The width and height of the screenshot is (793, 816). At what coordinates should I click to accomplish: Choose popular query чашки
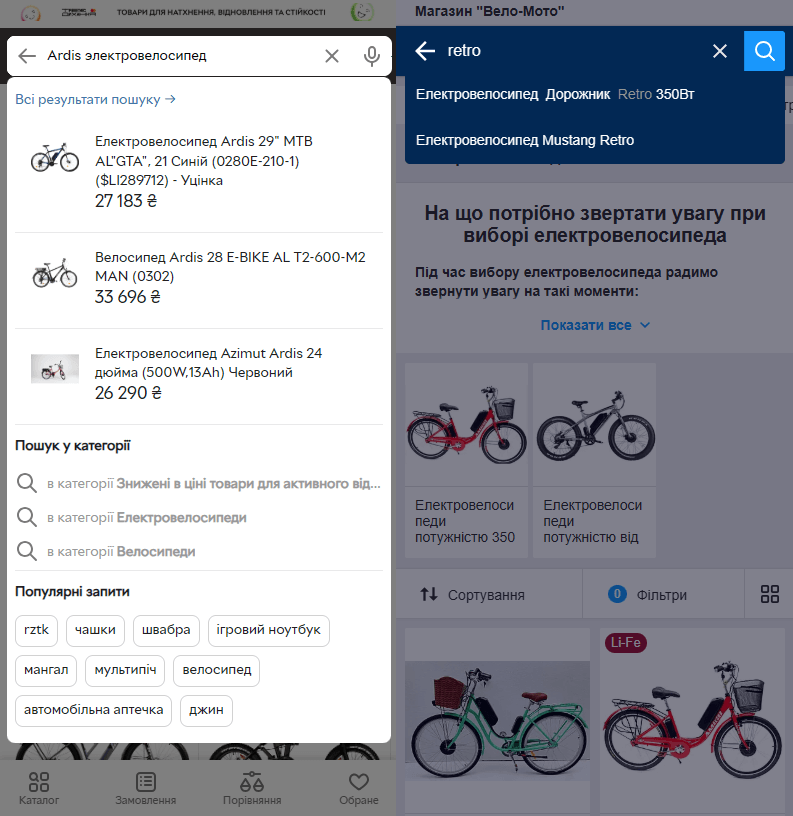[x=95, y=630]
